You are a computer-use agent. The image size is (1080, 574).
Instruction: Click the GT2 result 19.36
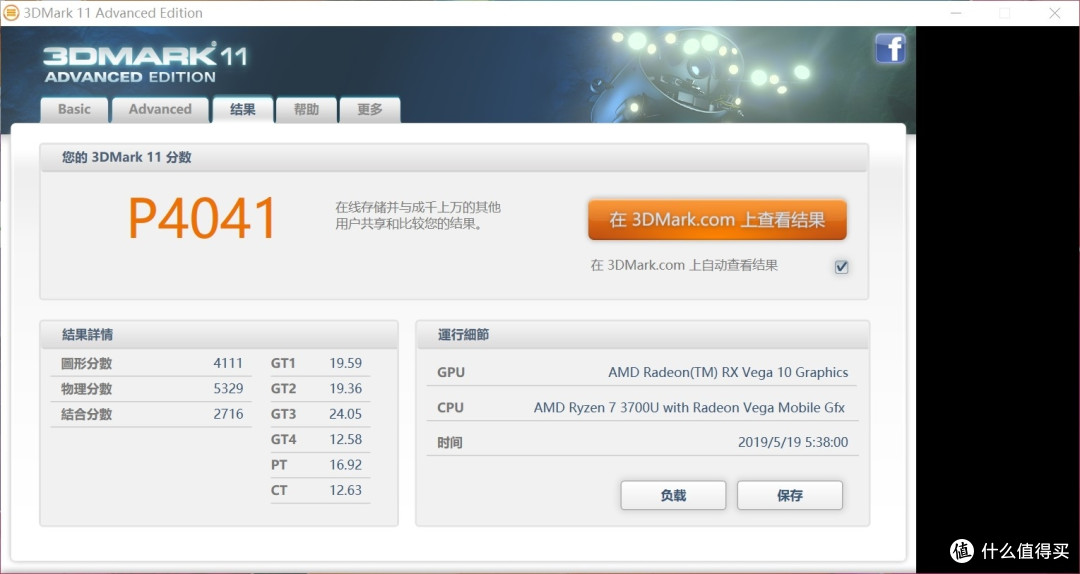click(x=345, y=389)
